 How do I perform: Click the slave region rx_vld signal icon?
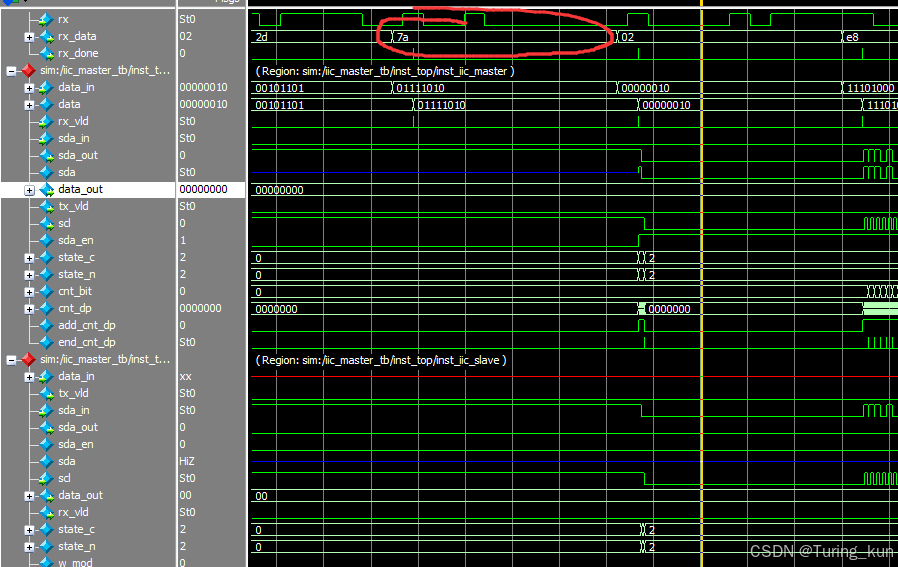click(46, 513)
